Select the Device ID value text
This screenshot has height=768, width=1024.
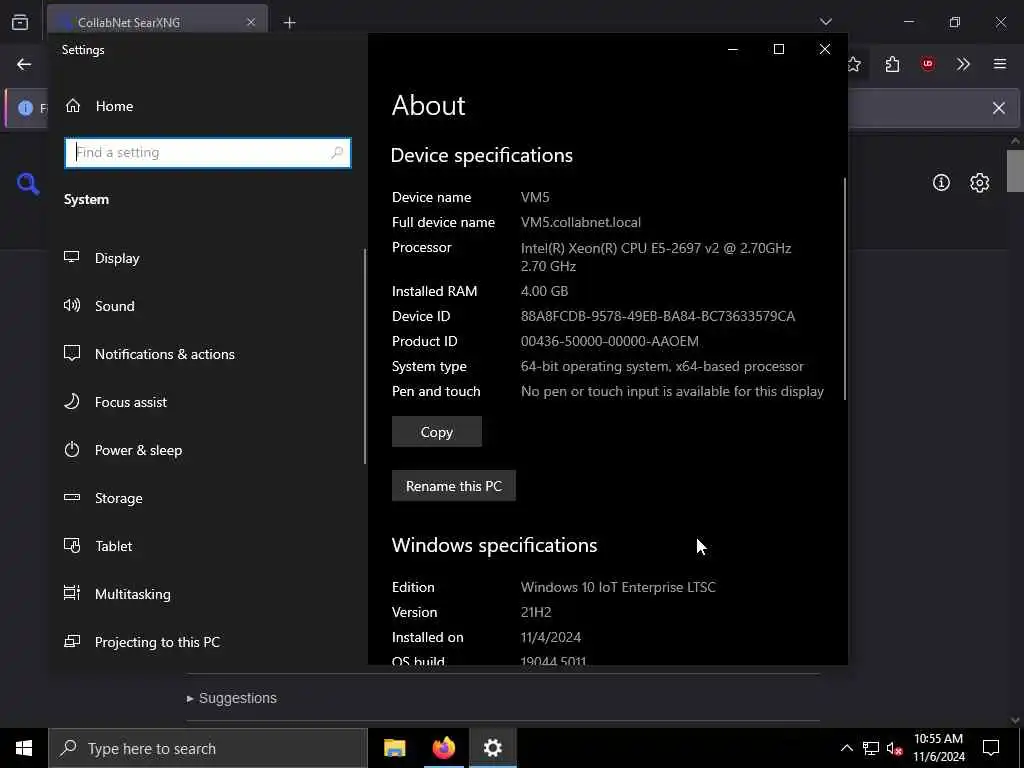tap(658, 316)
